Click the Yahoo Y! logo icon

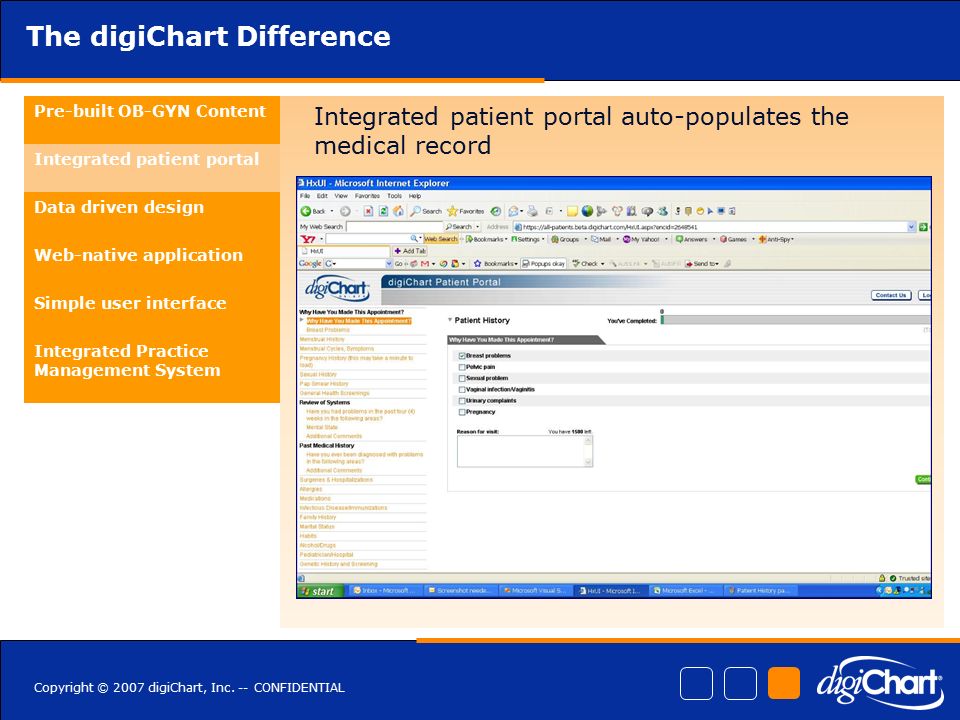coord(308,239)
